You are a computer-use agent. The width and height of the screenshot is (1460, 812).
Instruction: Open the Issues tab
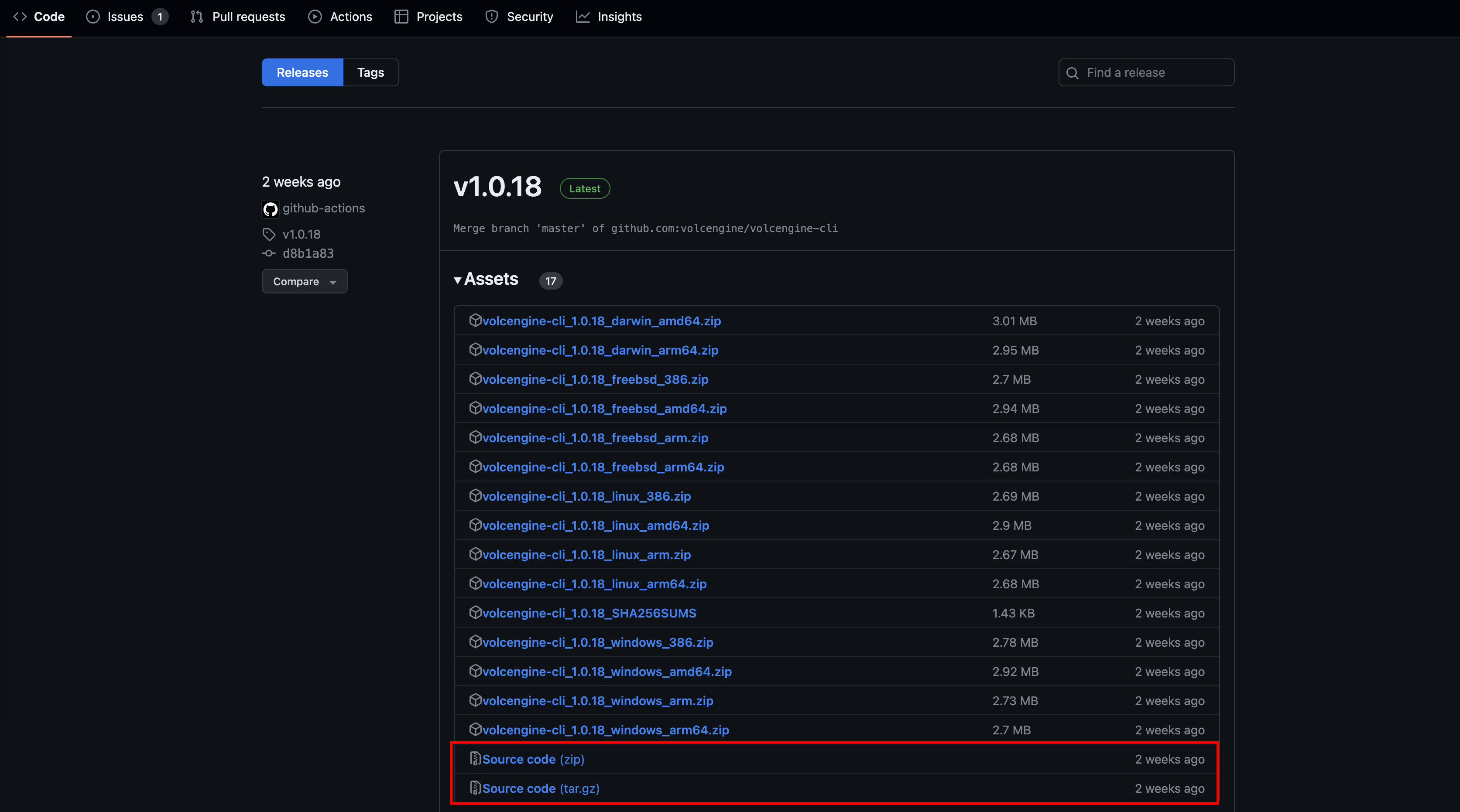pyautogui.click(x=127, y=17)
